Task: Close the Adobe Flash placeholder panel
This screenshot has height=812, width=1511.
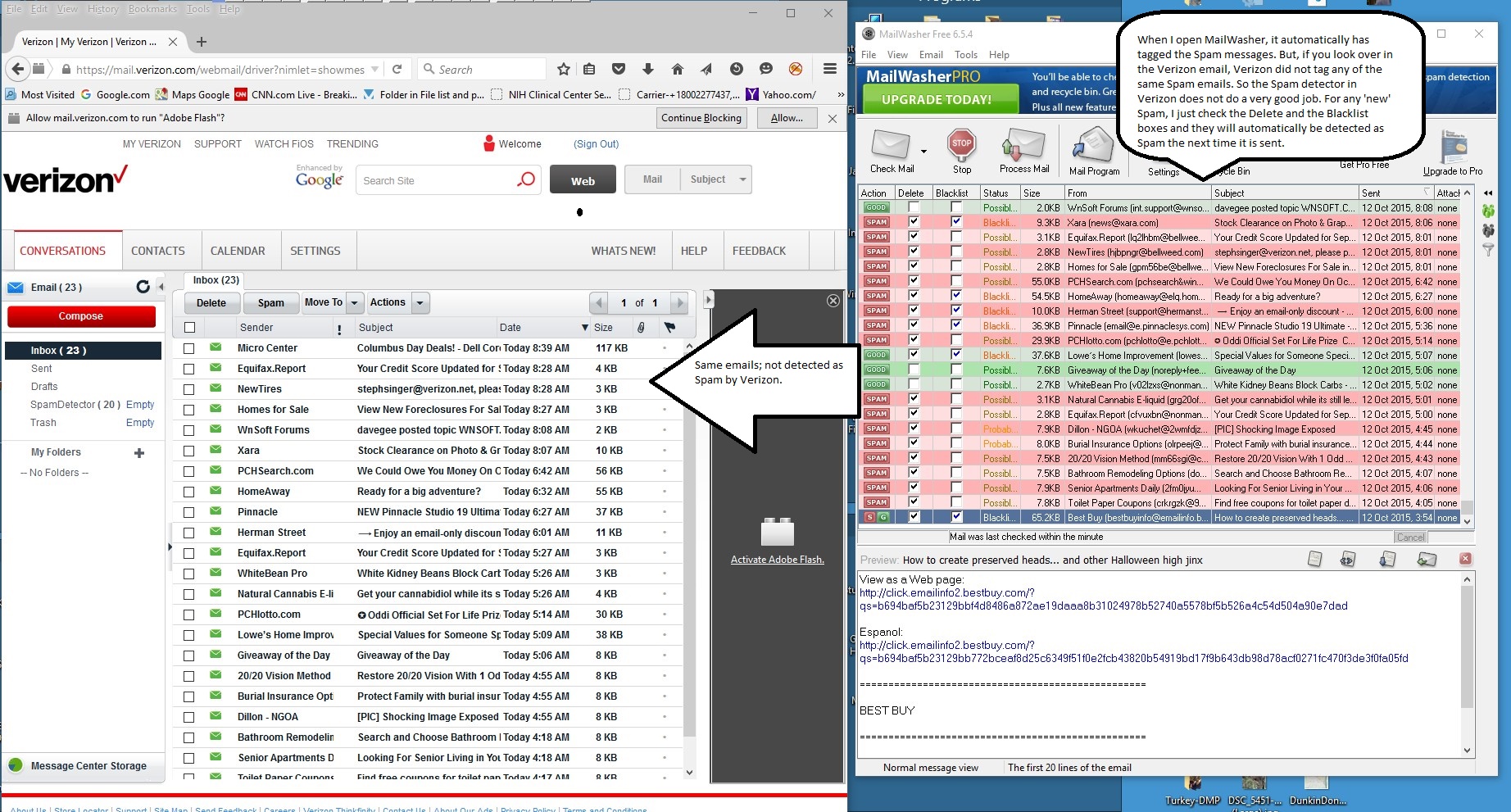Action: click(x=833, y=301)
